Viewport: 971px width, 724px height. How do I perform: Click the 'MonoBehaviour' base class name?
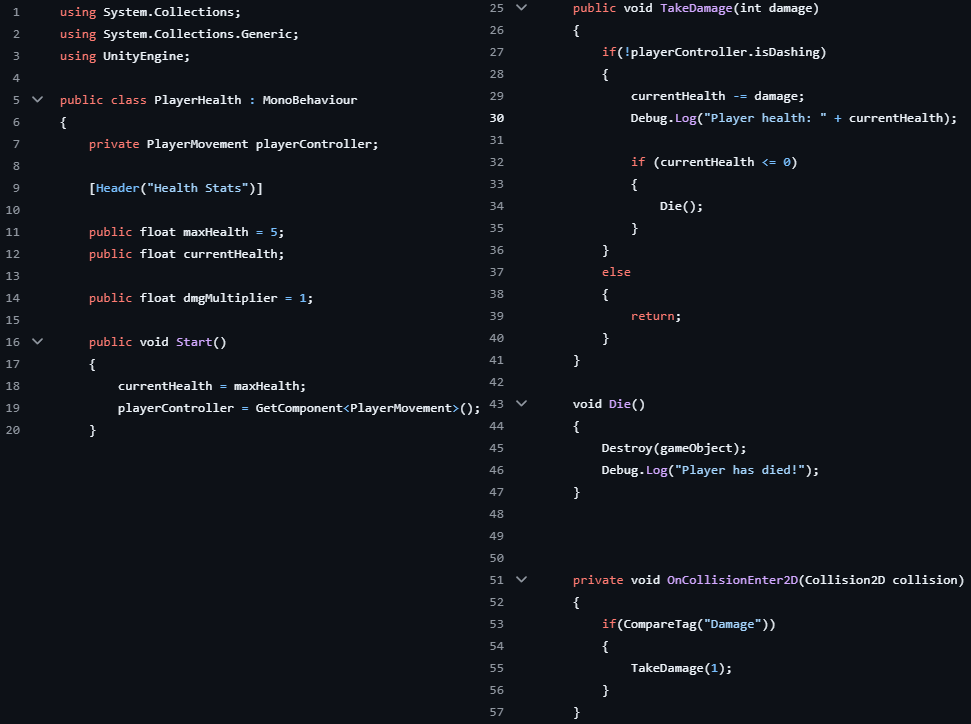tap(310, 100)
